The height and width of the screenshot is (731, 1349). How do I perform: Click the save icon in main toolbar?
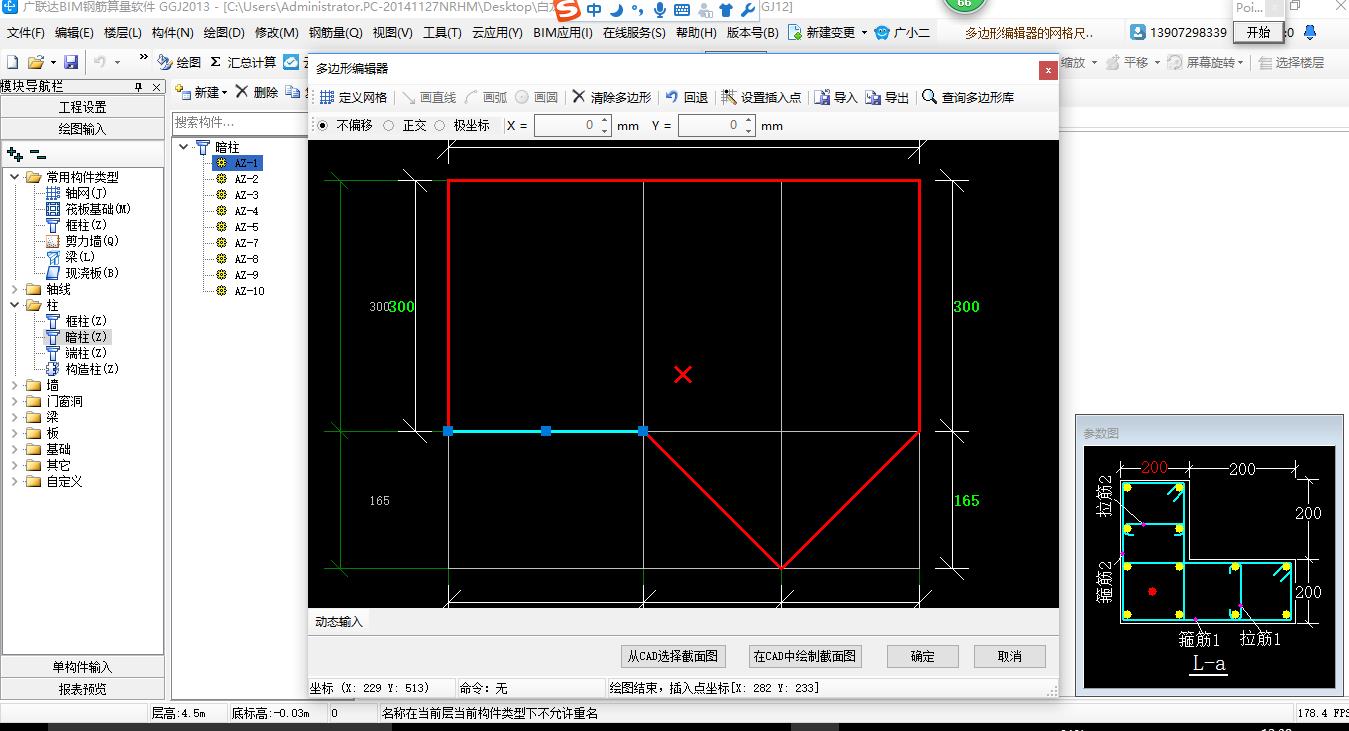pyautogui.click(x=71, y=62)
